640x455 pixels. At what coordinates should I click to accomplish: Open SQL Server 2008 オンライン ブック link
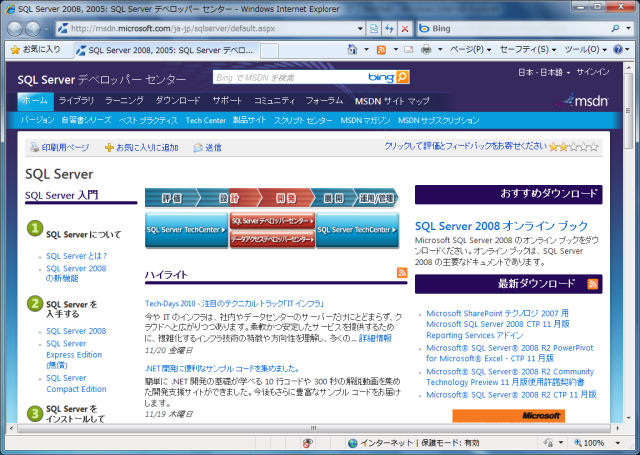pos(502,226)
